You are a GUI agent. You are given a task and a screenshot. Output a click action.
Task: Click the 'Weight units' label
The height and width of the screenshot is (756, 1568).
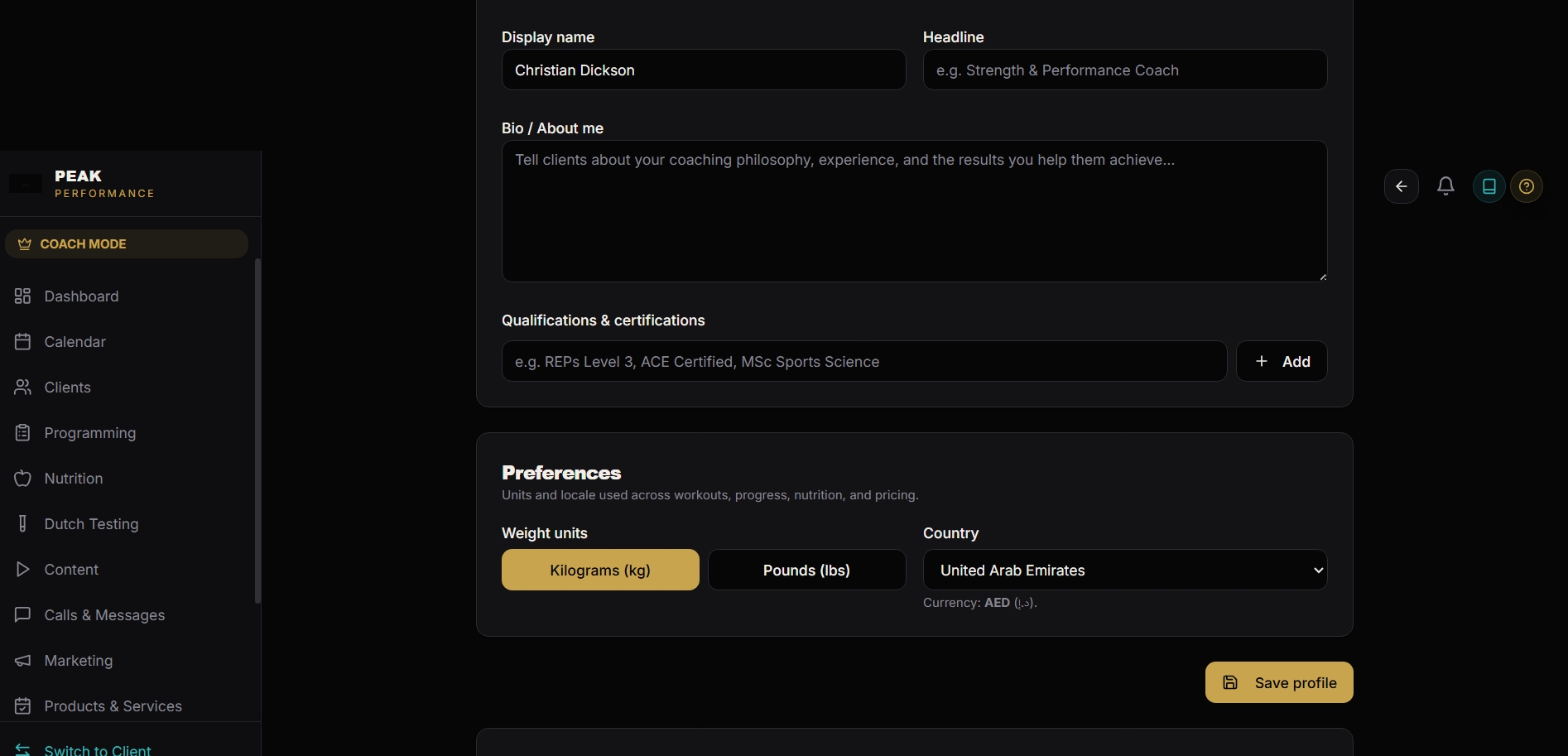point(545,533)
